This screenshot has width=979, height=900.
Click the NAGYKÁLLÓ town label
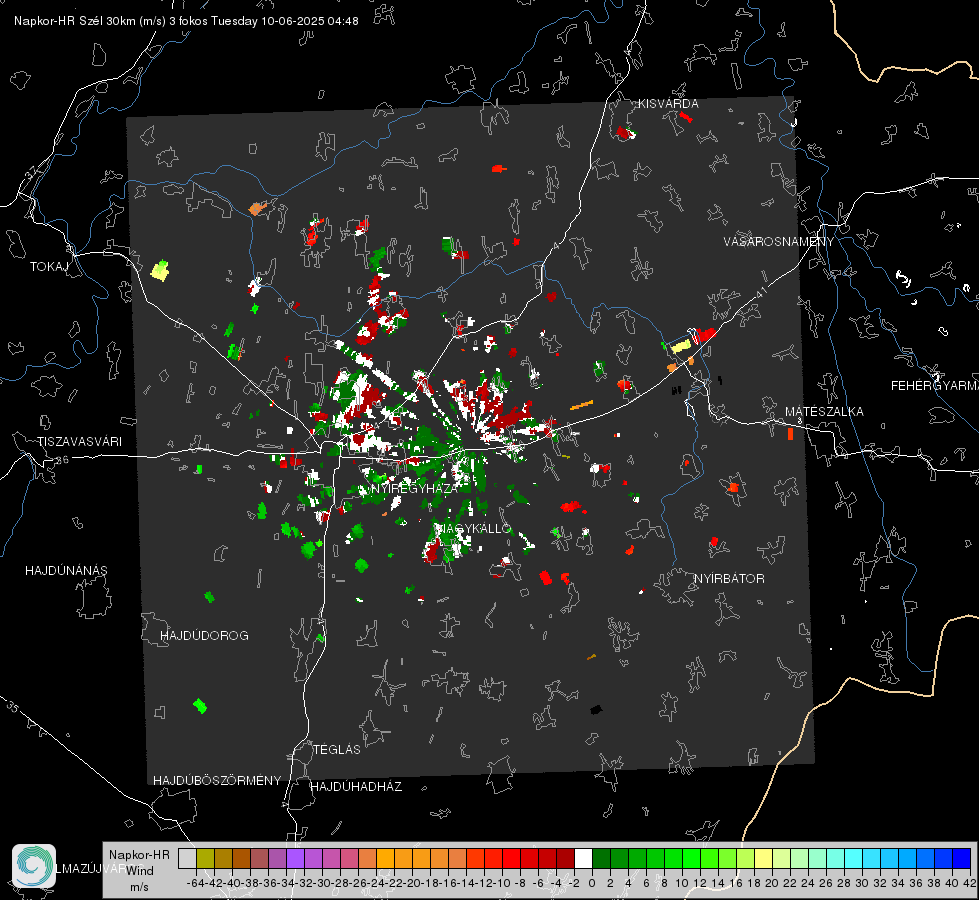[473, 529]
